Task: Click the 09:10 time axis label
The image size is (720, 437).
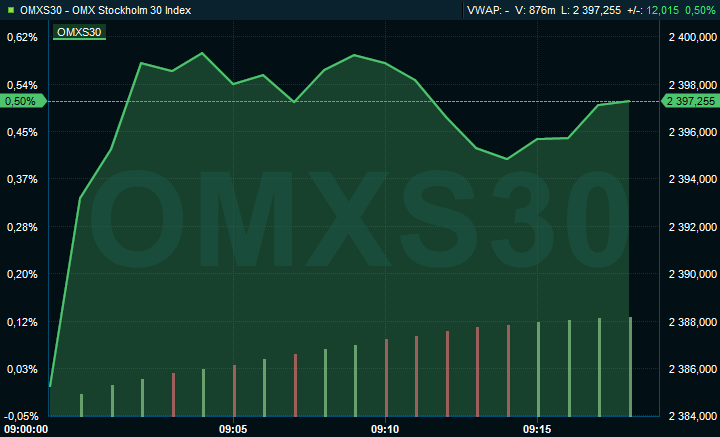Action: 385,429
